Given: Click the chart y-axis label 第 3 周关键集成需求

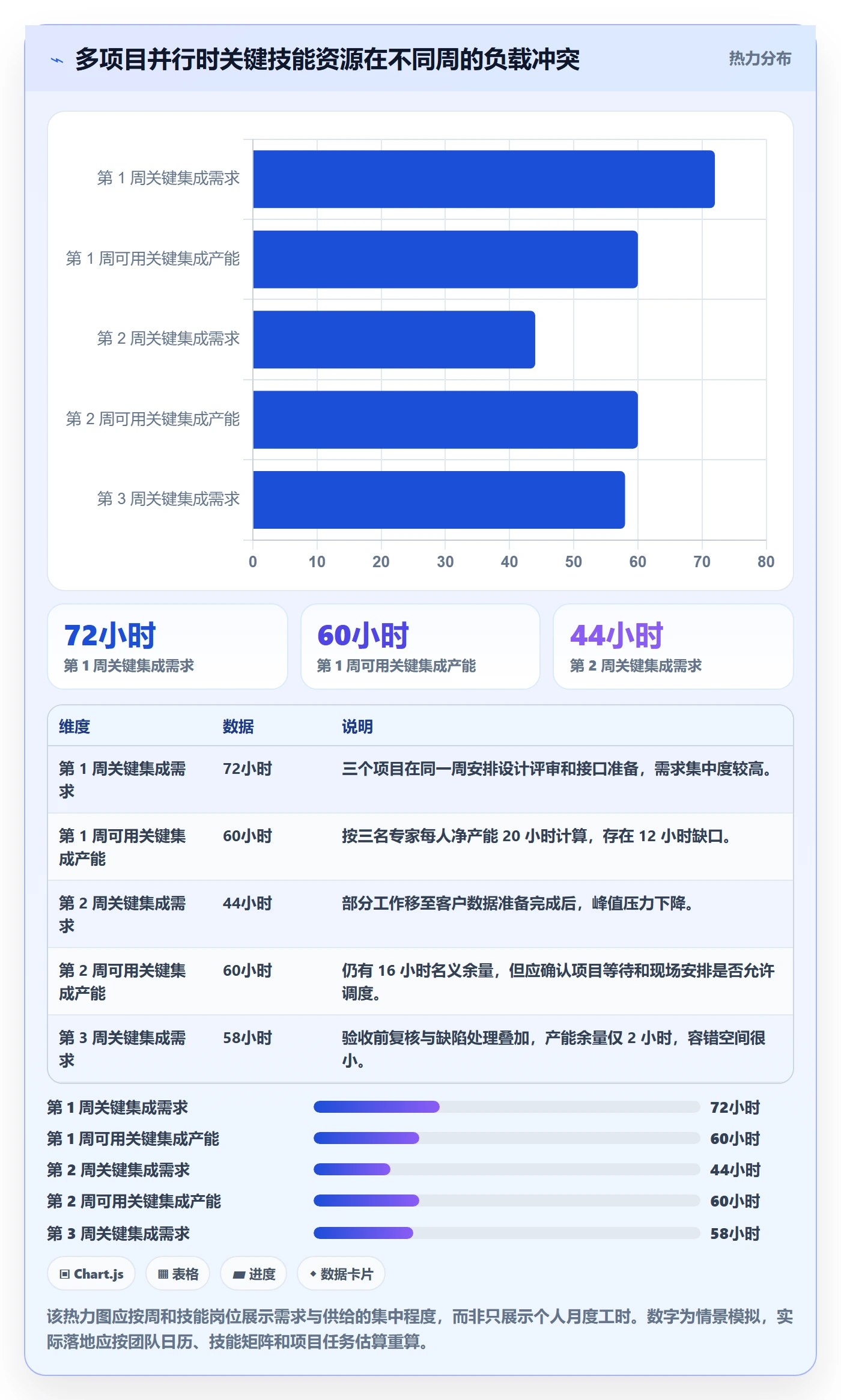Looking at the screenshot, I should click(x=168, y=499).
